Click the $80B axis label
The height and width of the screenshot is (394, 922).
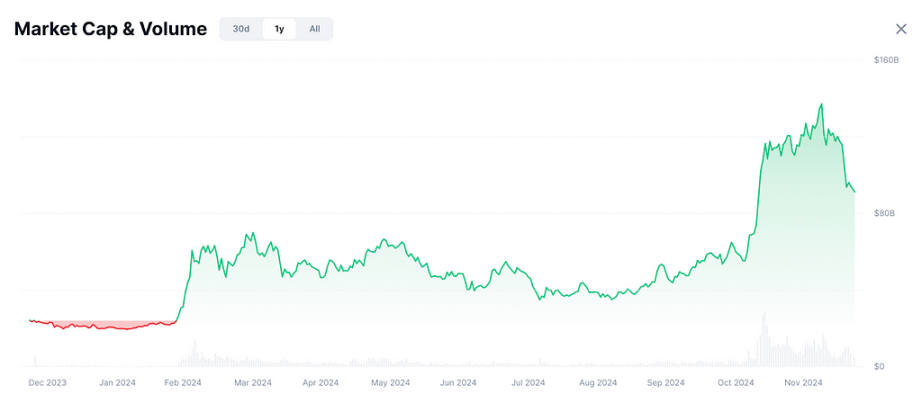tap(884, 213)
